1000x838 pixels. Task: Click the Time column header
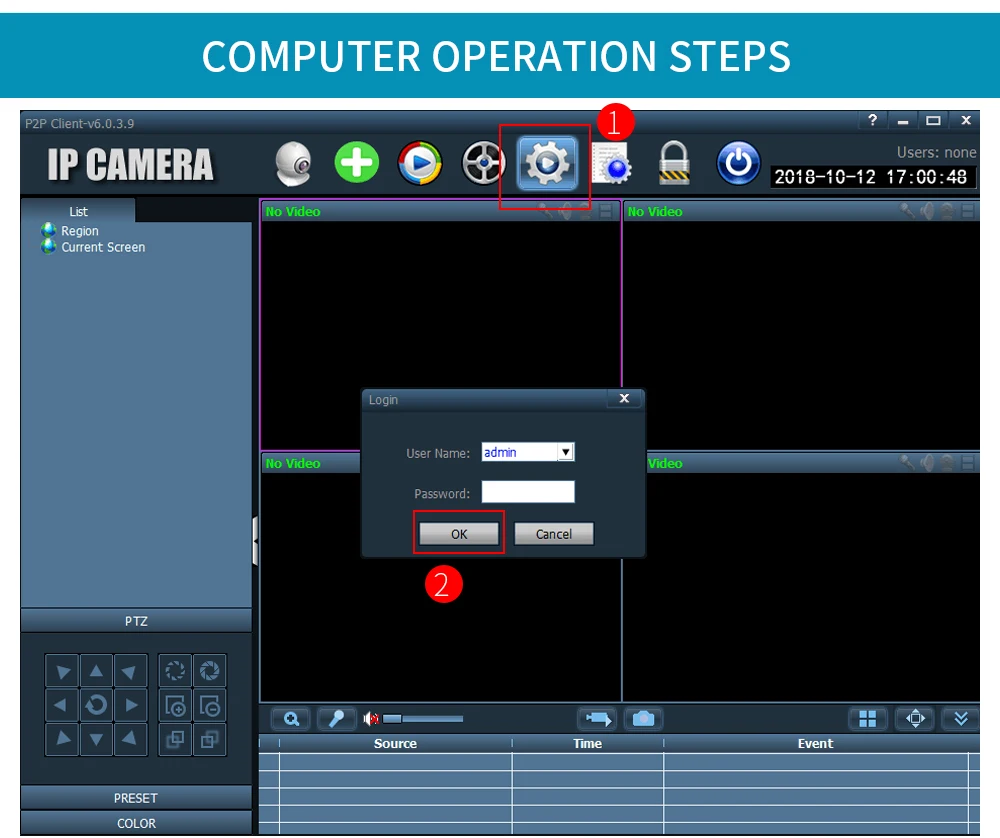(587, 744)
